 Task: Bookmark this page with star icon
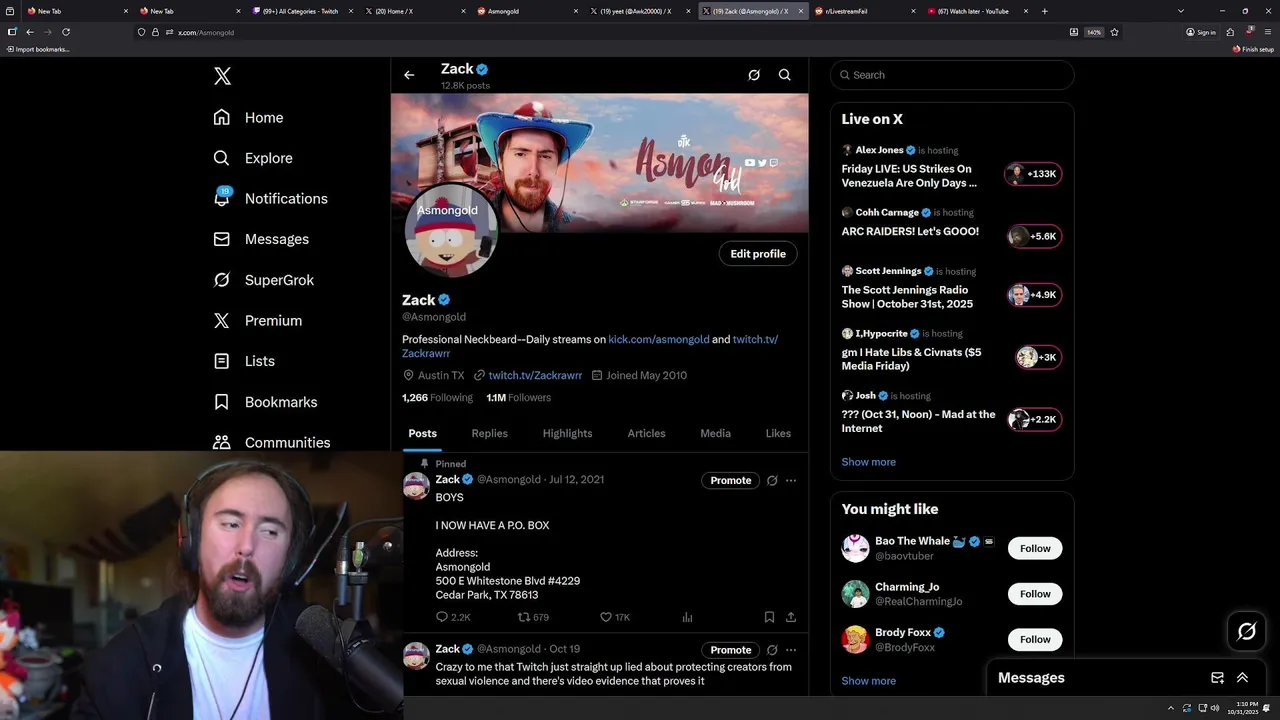(x=1114, y=32)
